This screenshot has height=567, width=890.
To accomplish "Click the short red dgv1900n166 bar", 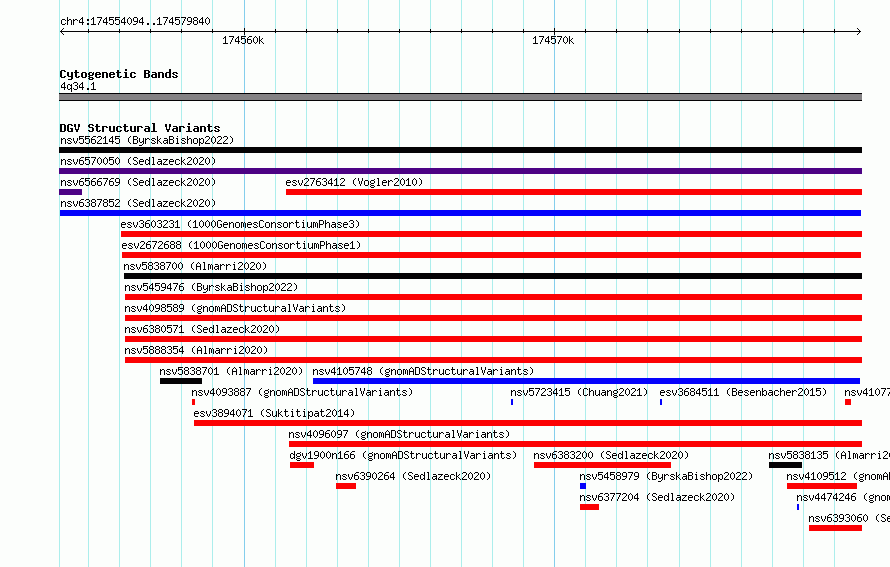I will point(302,465).
